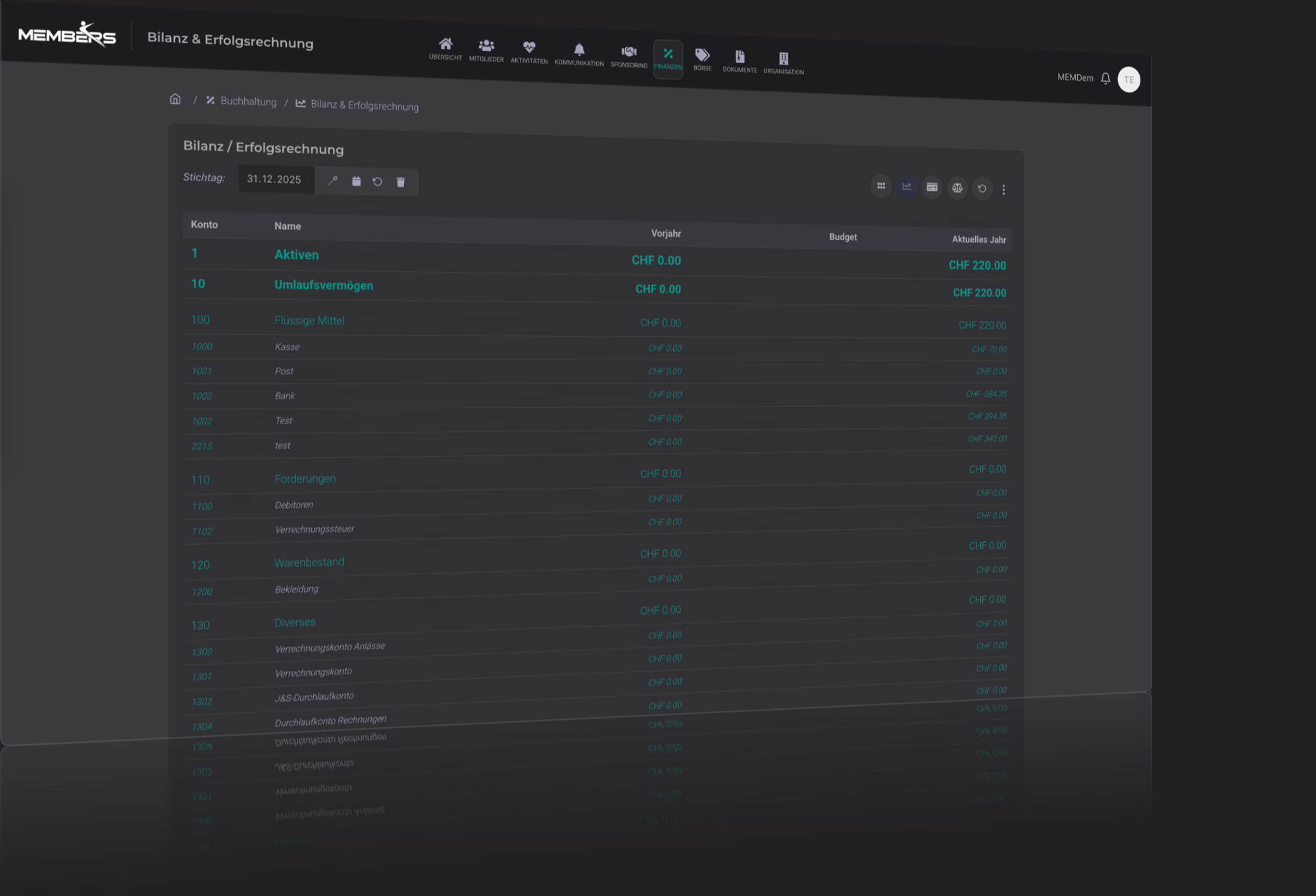Click the card layout round button
Image resolution: width=1316 pixels, height=896 pixels.
(x=932, y=187)
